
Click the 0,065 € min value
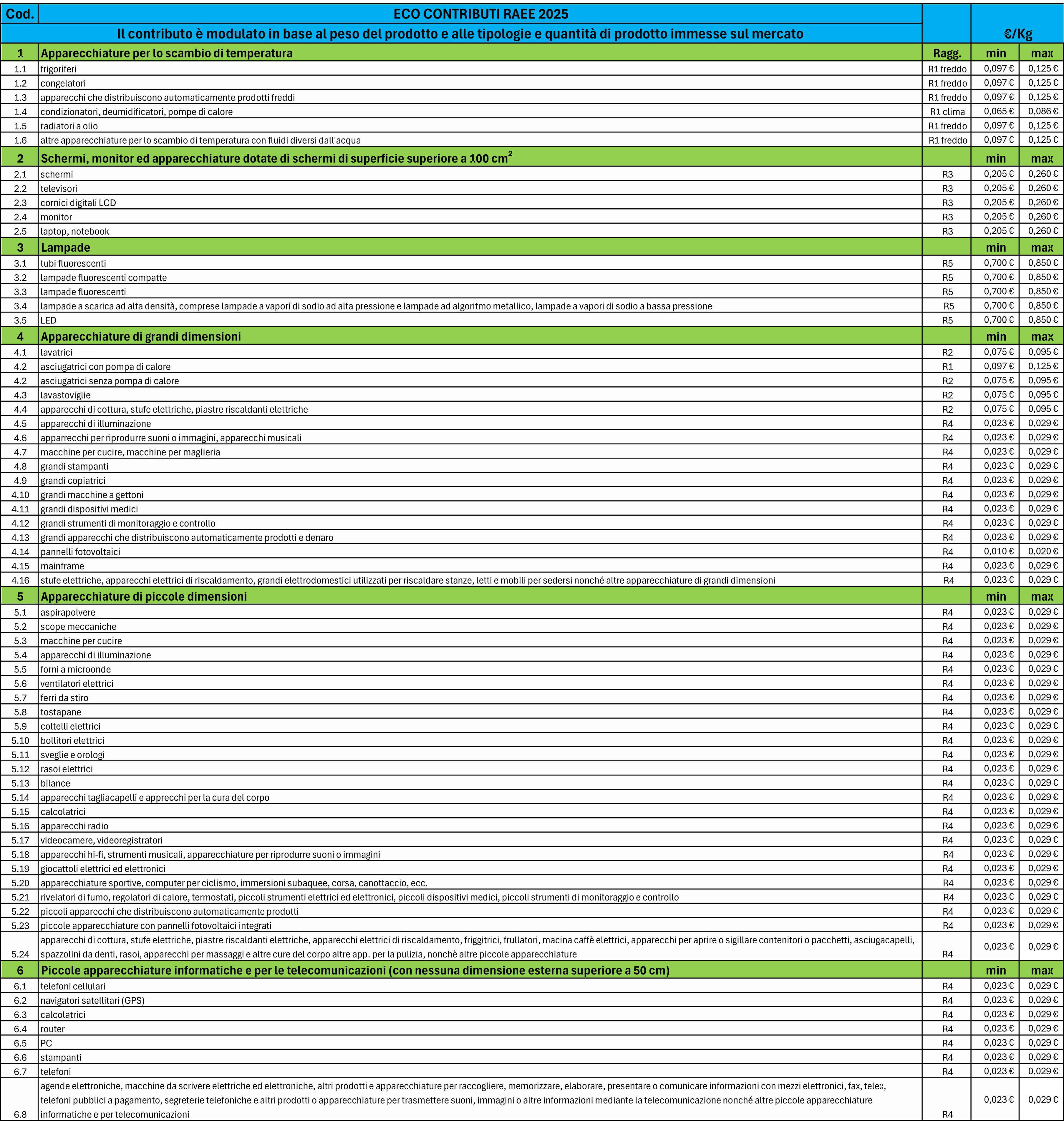(995, 112)
